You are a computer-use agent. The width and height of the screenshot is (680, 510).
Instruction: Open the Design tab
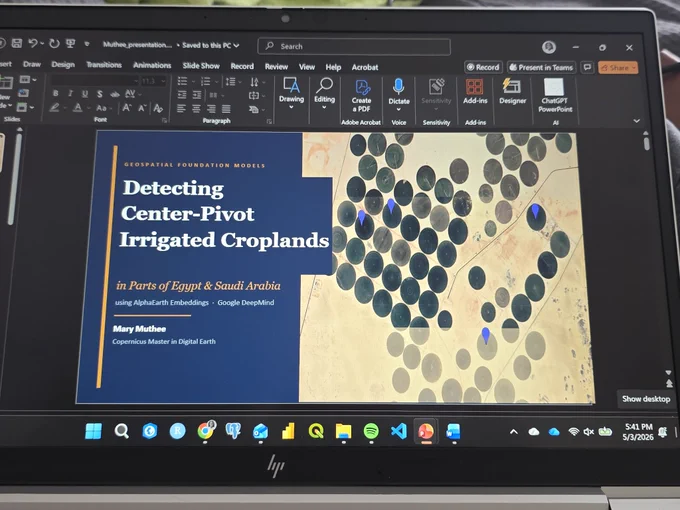click(63, 65)
